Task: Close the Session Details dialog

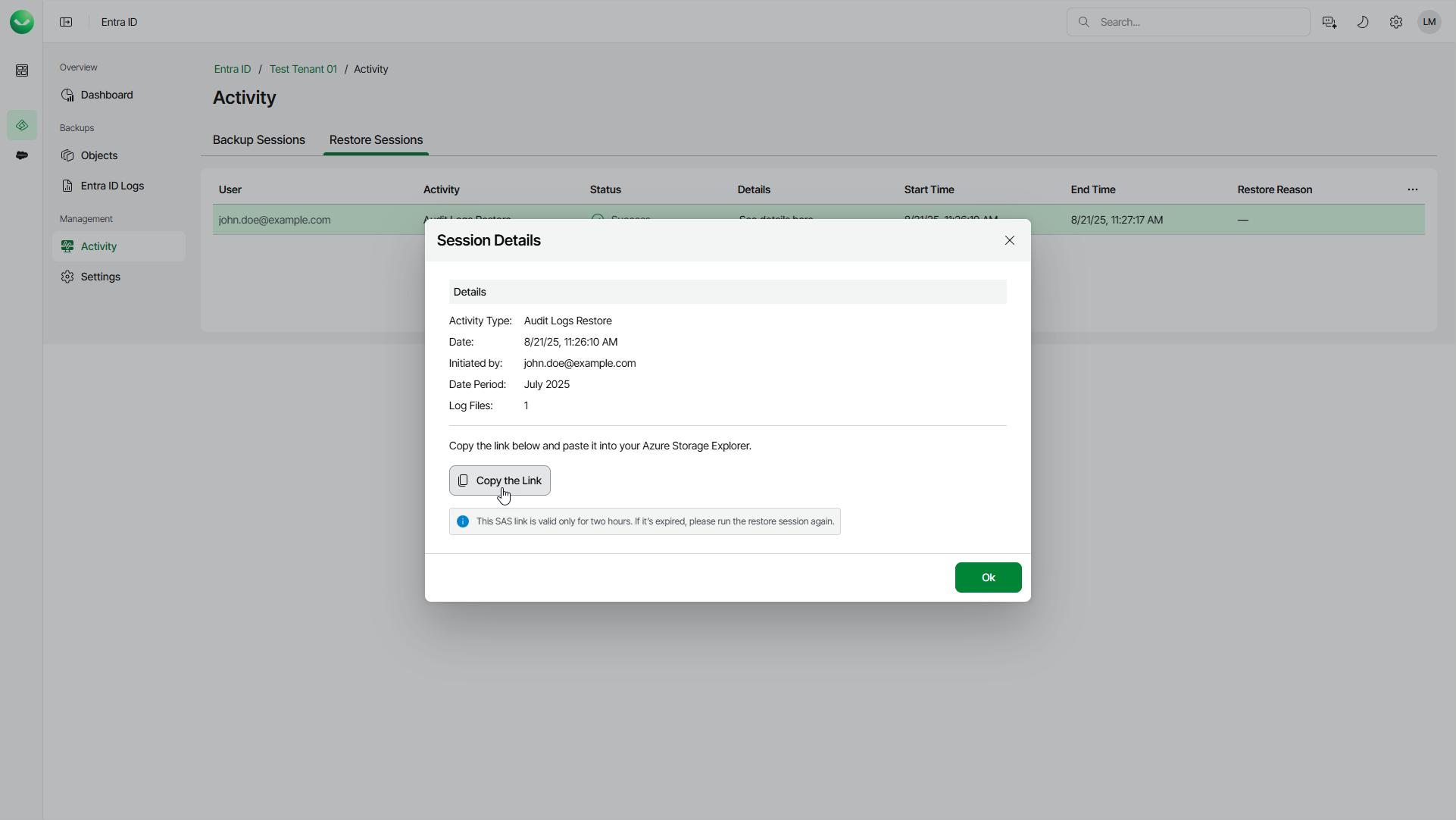Action: pos(1010,240)
